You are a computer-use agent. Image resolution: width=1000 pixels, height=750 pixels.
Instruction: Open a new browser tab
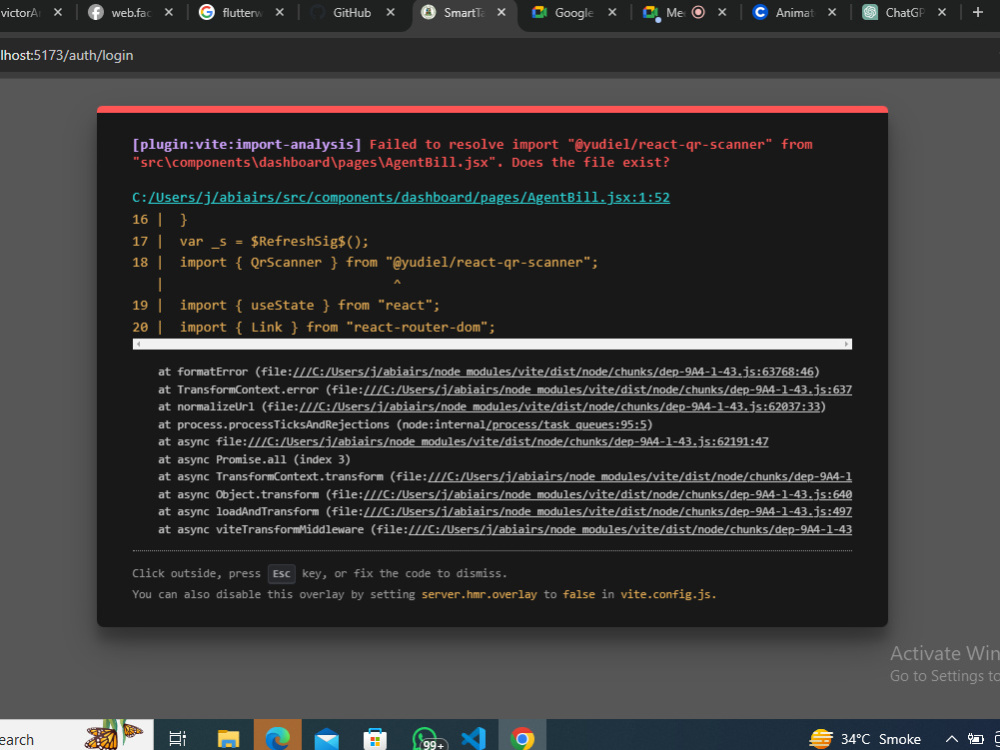click(978, 12)
